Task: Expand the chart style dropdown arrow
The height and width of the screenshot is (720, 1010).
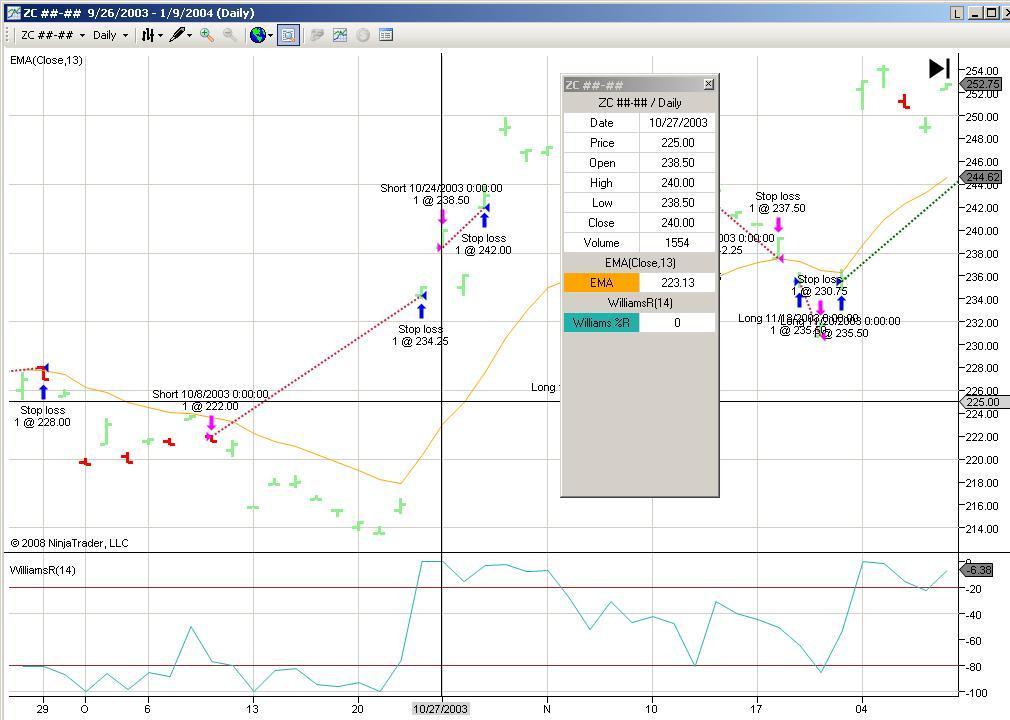Action: tap(160, 36)
